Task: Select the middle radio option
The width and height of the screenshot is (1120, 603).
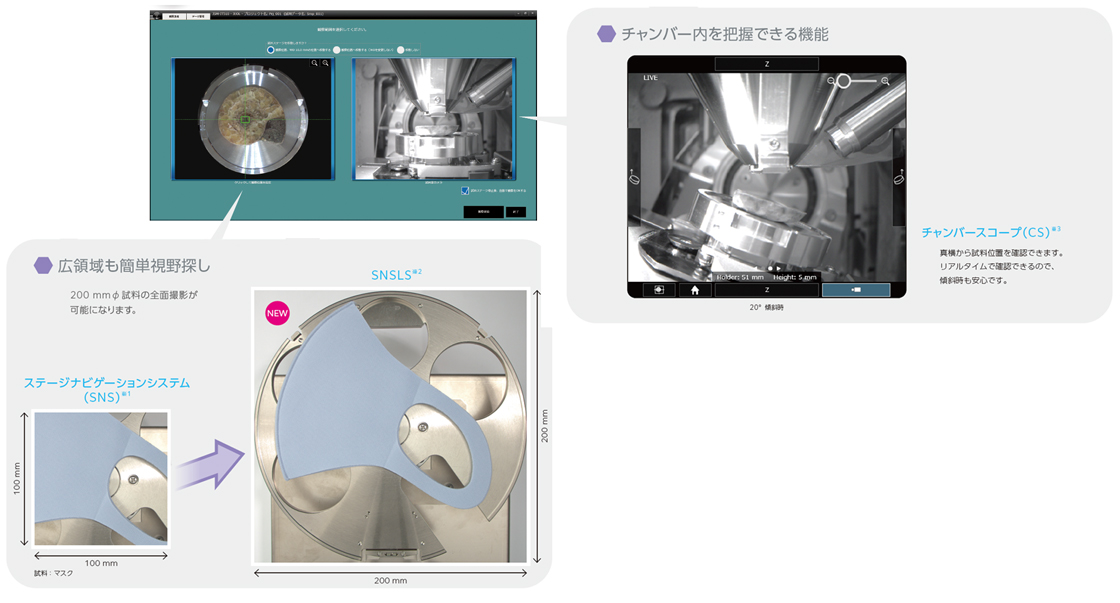Action: click(337, 49)
